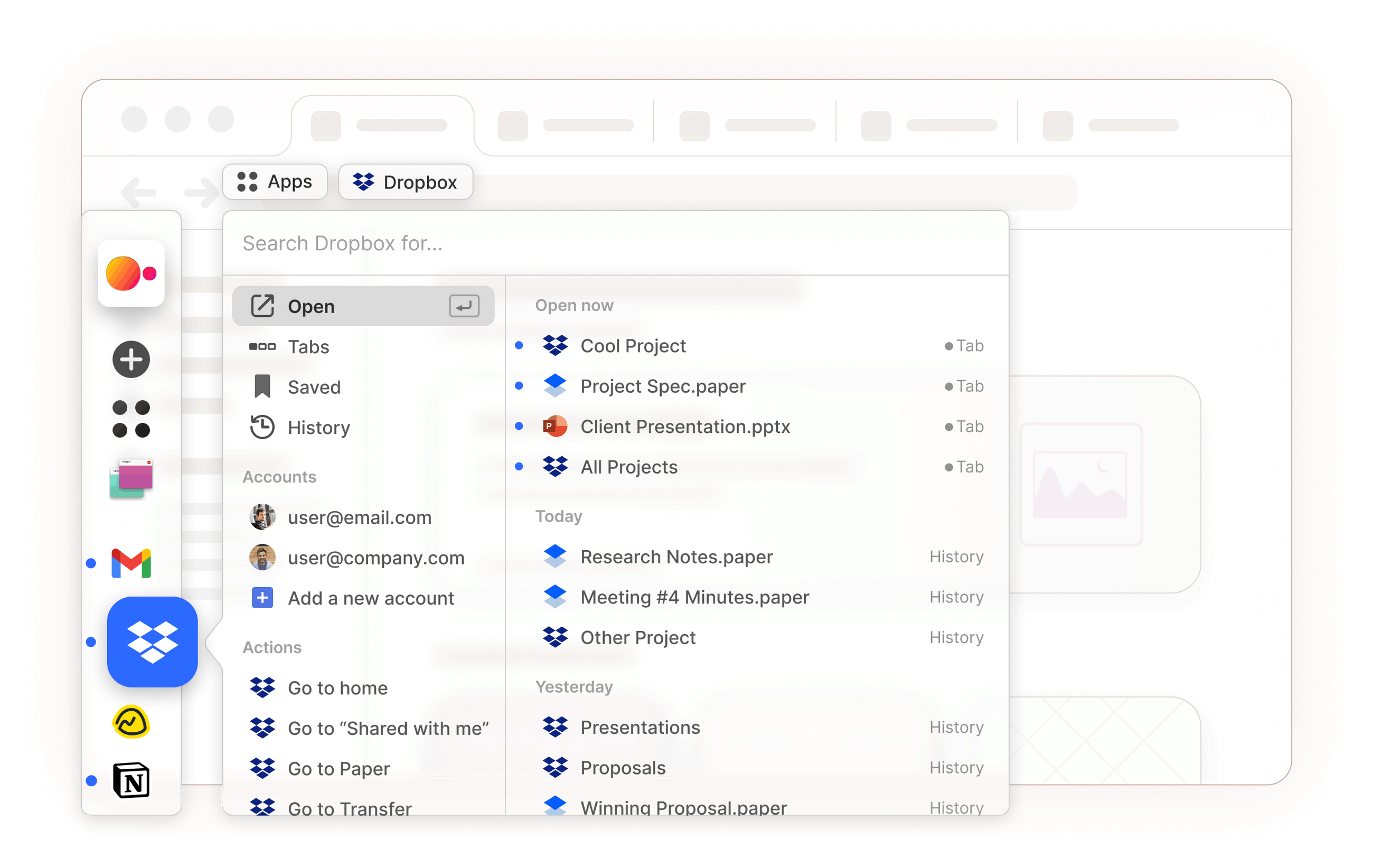Open the four-dot apps grid in sidebar
The height and width of the screenshot is (868, 1373).
tap(131, 419)
